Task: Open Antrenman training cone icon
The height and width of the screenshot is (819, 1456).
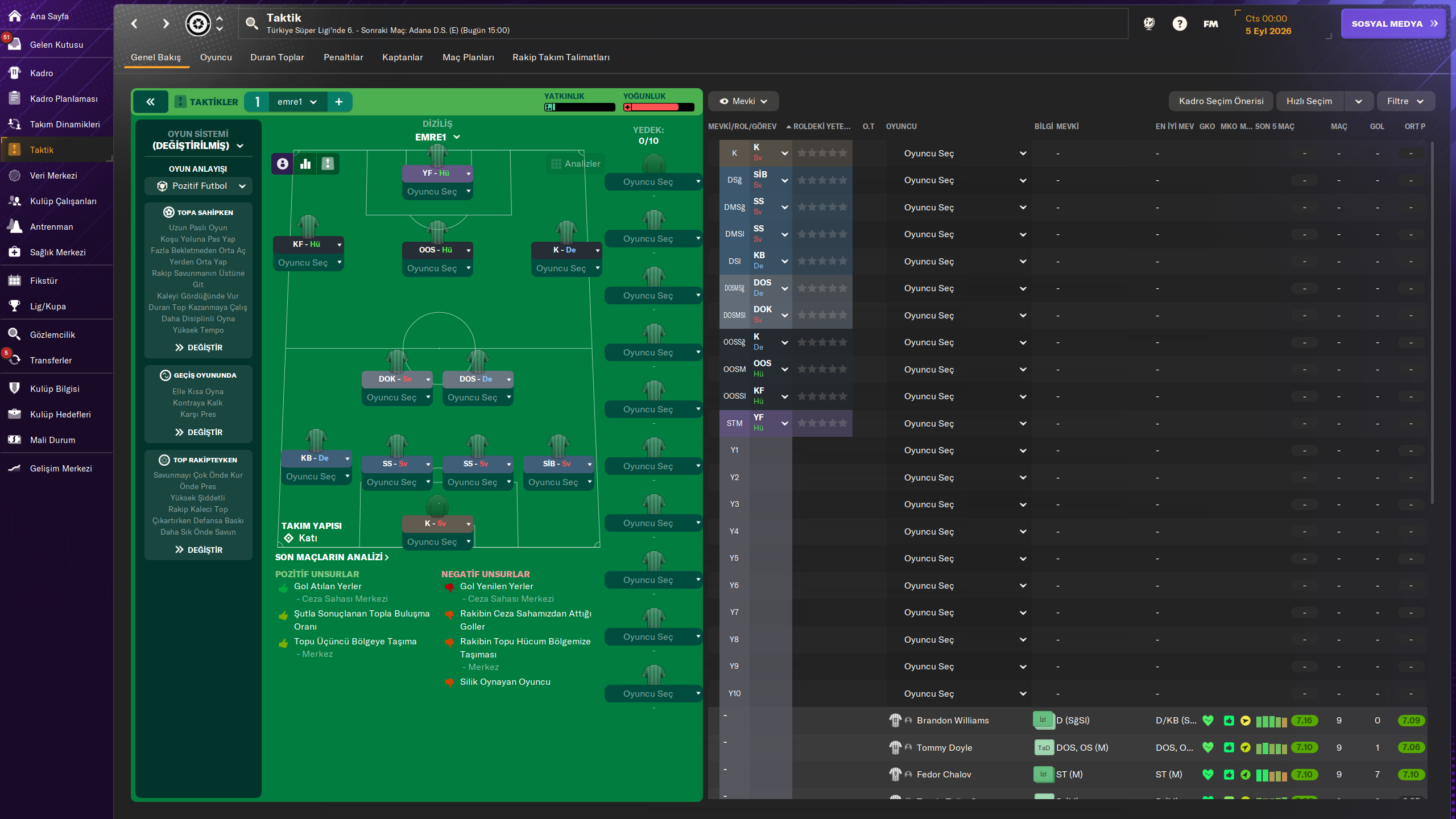Action: 15,226
